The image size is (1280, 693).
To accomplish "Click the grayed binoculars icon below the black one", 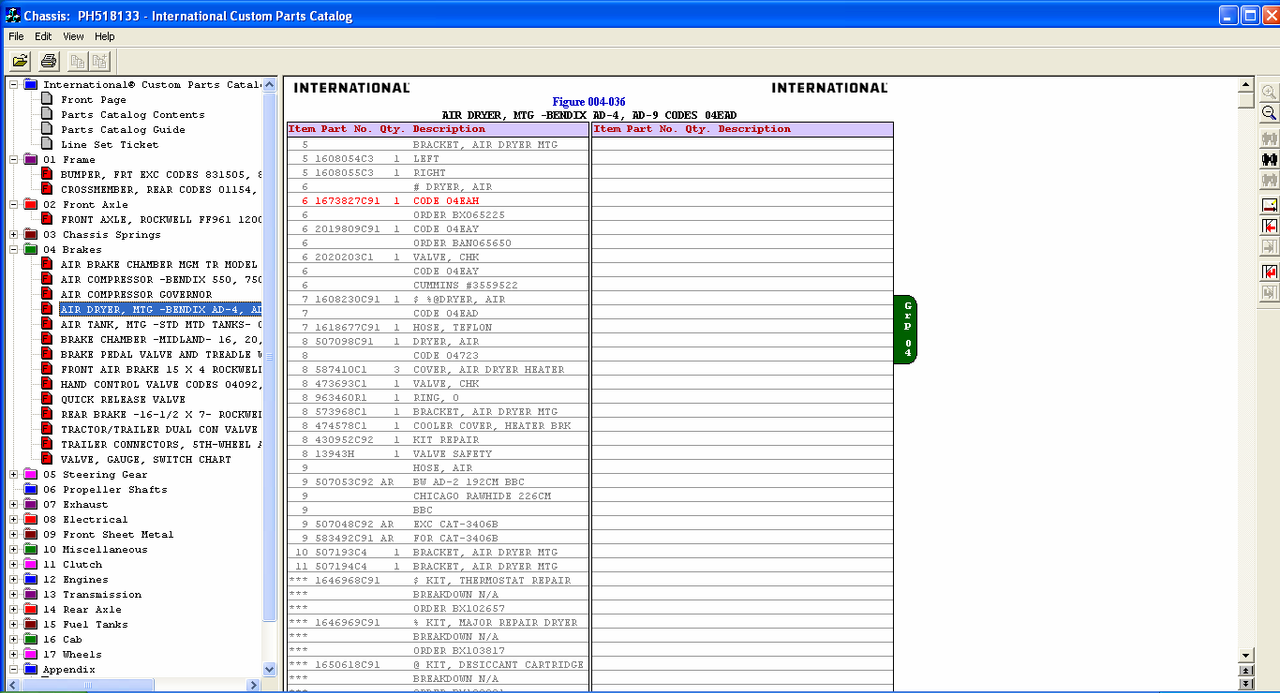I will click(1269, 180).
